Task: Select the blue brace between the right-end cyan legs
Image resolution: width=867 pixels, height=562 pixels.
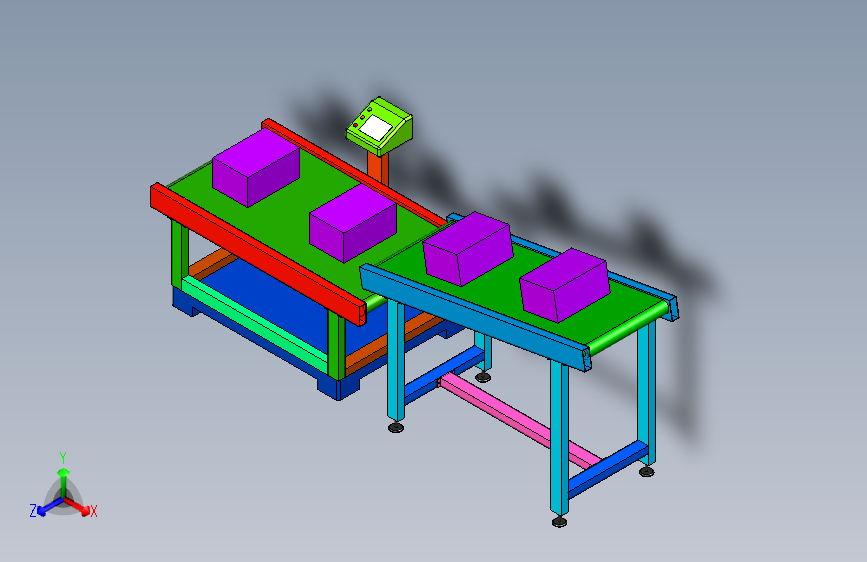Action: click(x=607, y=469)
